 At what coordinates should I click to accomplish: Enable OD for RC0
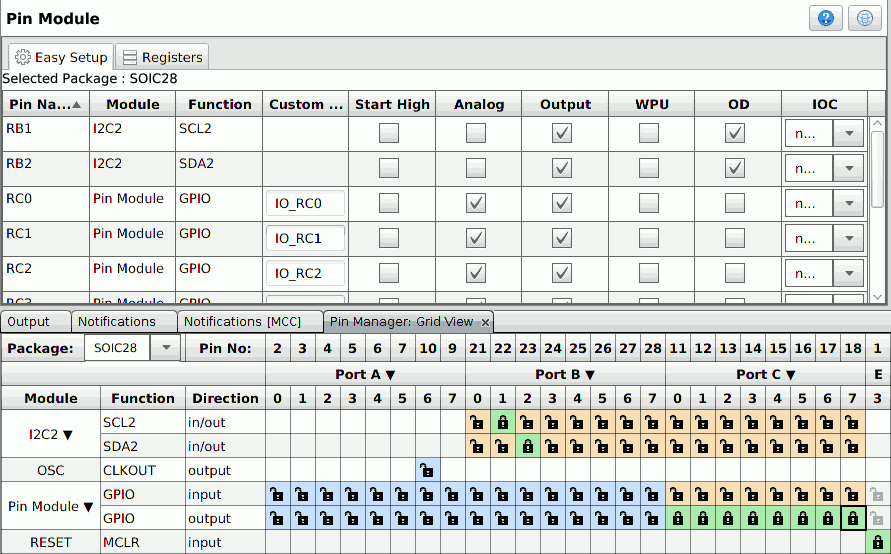(735, 203)
